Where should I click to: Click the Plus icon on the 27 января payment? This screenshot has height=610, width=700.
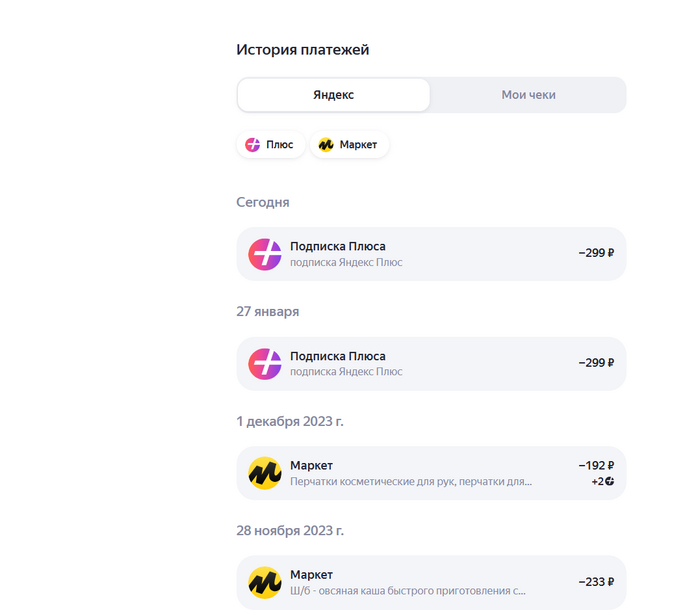click(x=265, y=364)
